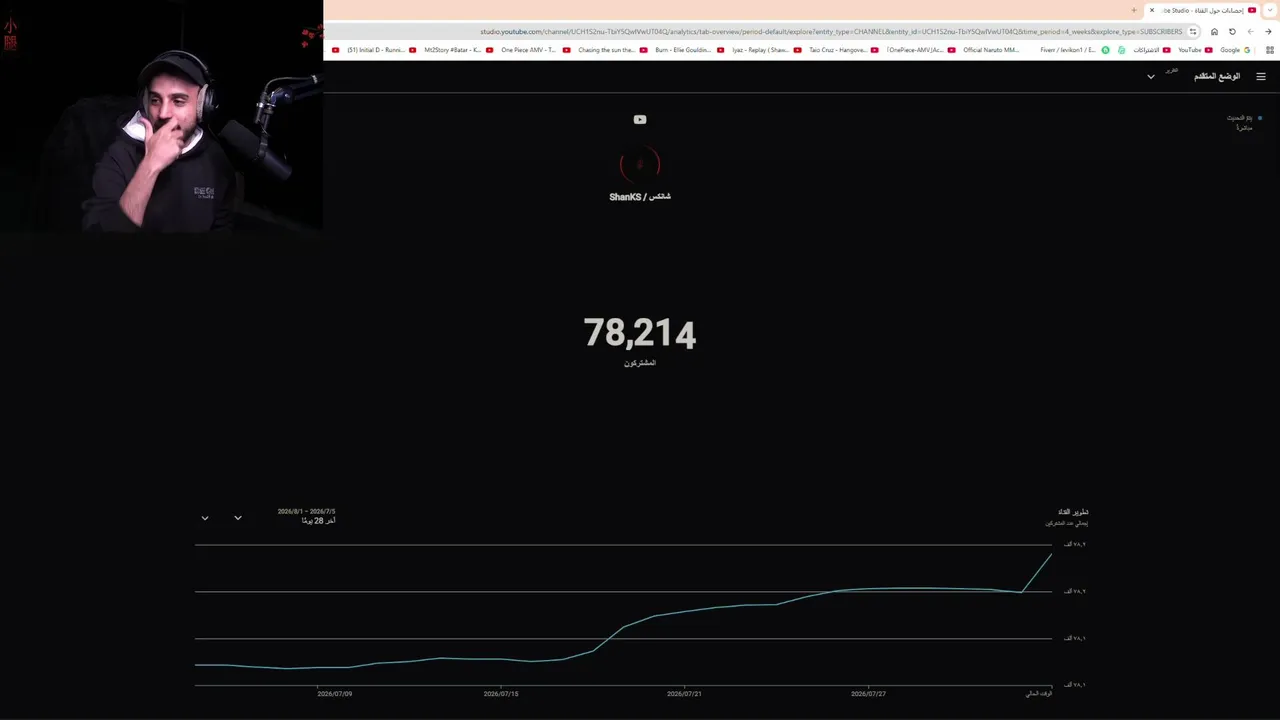Expand the report dropdown beside الوضع المتقدم
1280x720 pixels.
1151,77
